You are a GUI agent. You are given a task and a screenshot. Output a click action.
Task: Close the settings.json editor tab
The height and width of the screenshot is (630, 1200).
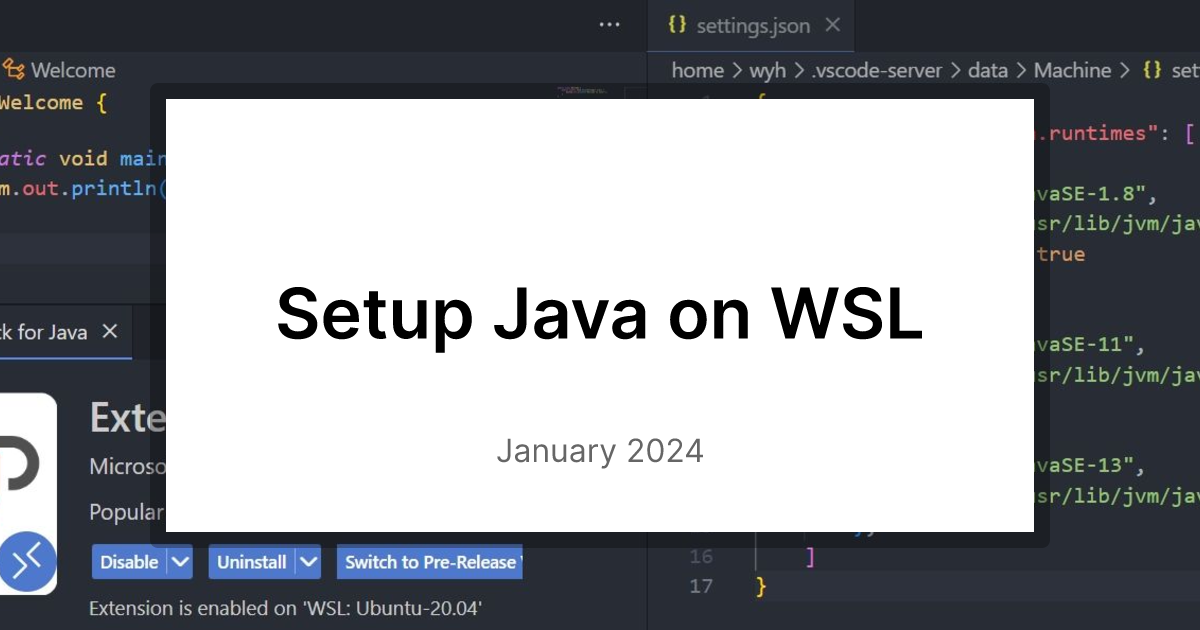833,26
